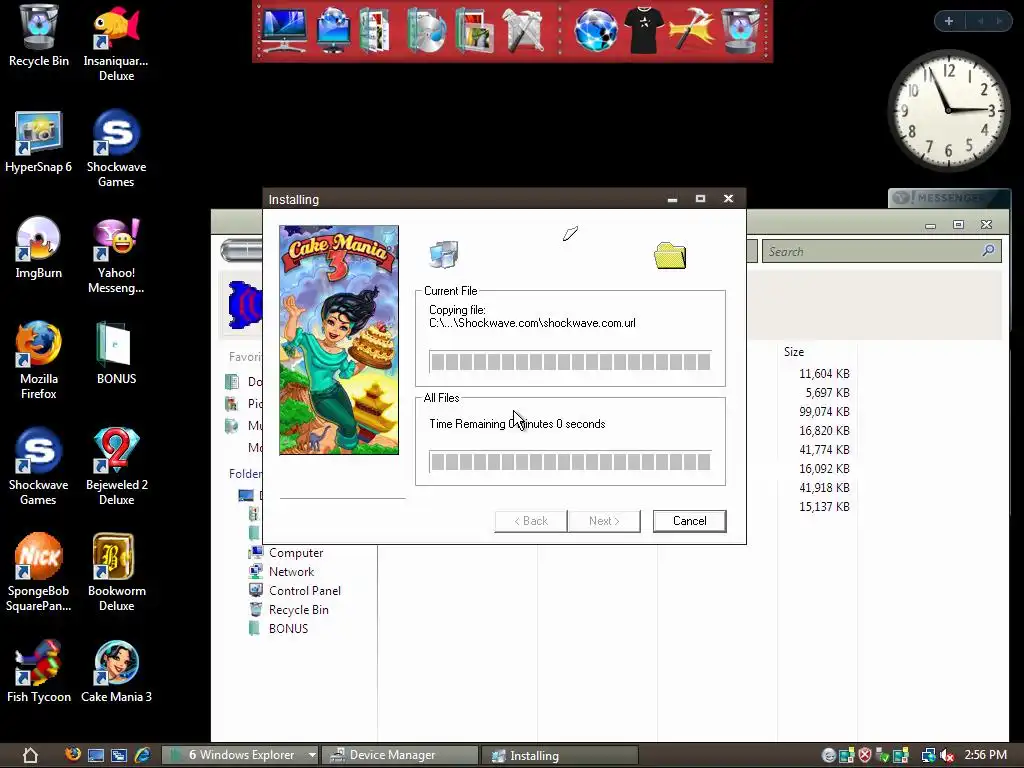Viewport: 1024px width, 768px height.
Task: Click the red shield security alert tray icon
Action: [865, 756]
